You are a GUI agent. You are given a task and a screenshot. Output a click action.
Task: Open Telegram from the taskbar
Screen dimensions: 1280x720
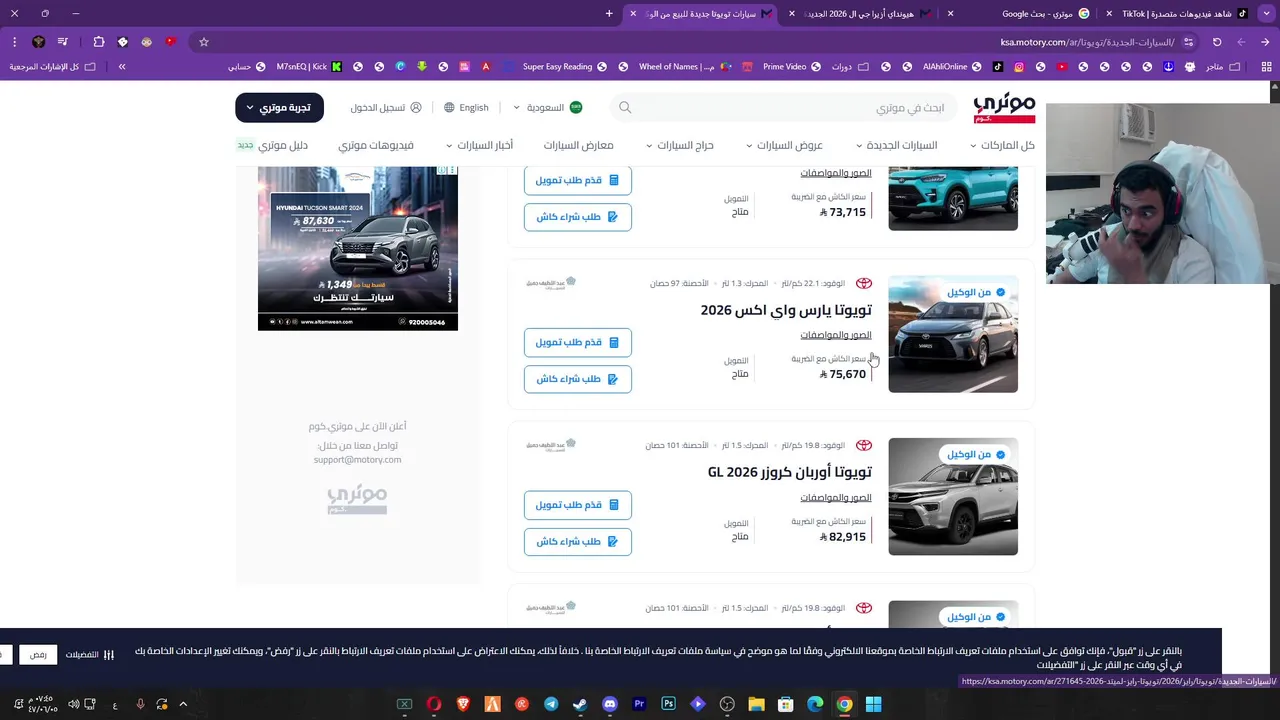(551, 704)
